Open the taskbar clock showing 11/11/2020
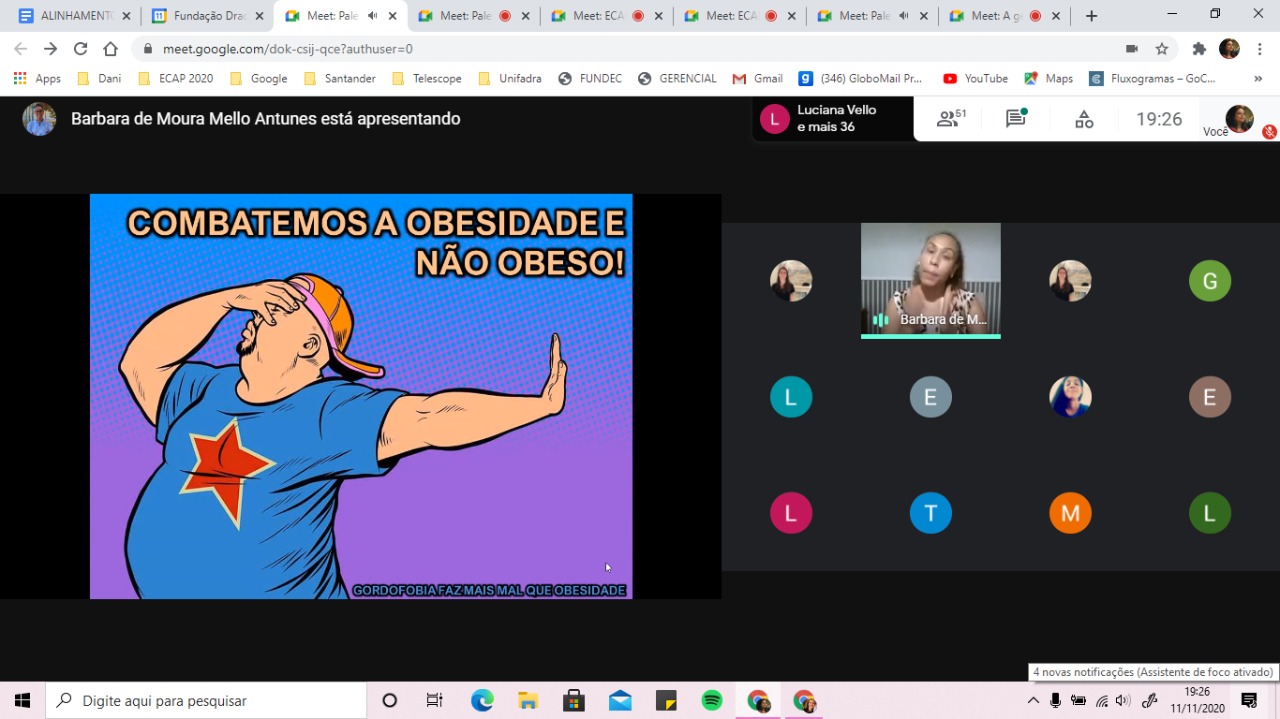Screen dimensions: 1280x719 click(x=1197, y=700)
